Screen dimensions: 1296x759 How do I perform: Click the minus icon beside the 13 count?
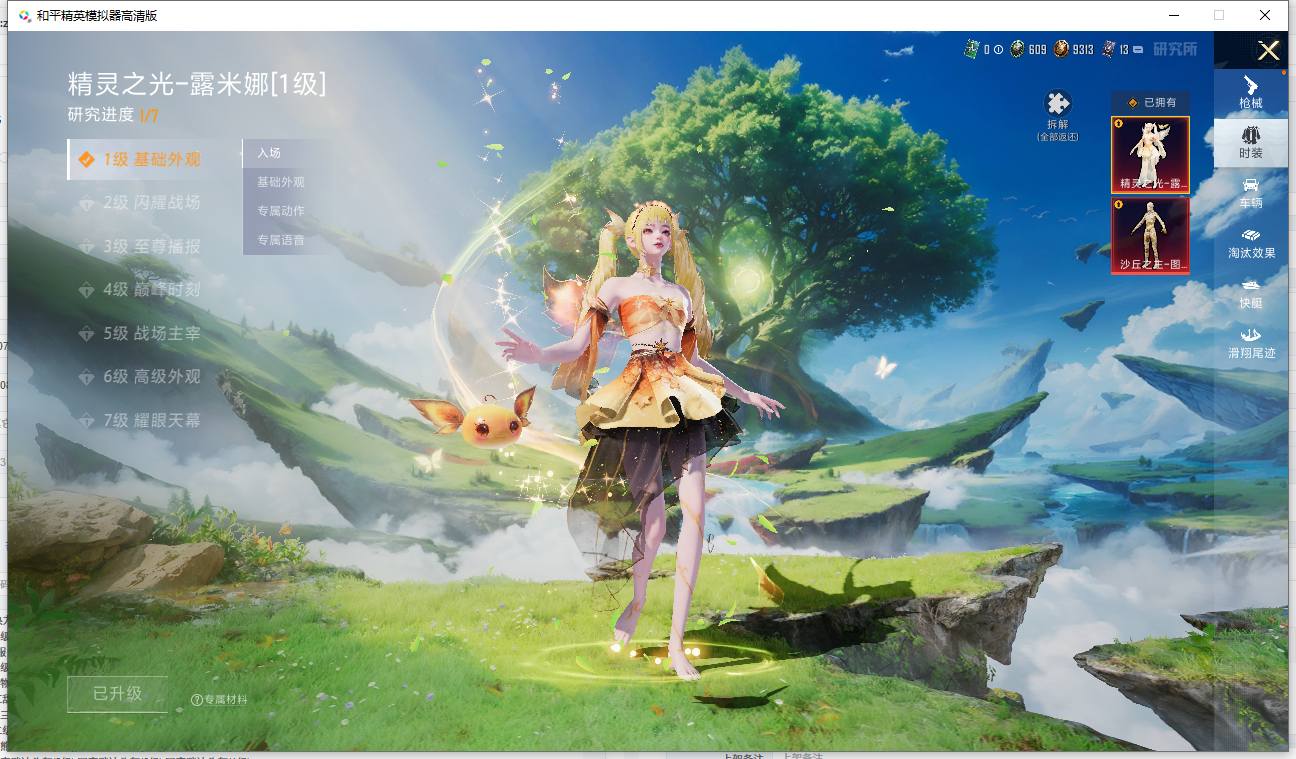point(1137,49)
